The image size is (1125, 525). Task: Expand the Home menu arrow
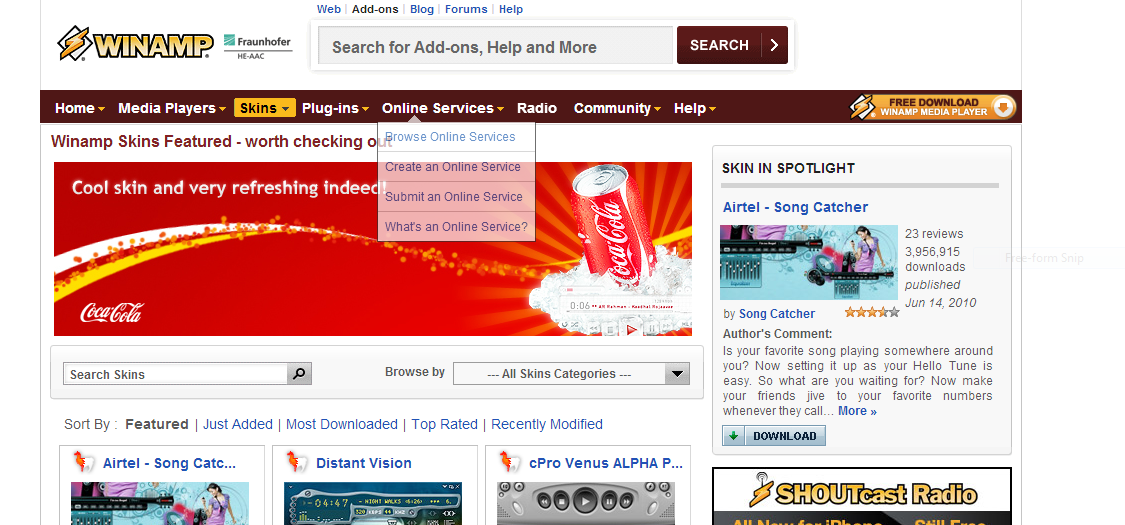click(101, 109)
